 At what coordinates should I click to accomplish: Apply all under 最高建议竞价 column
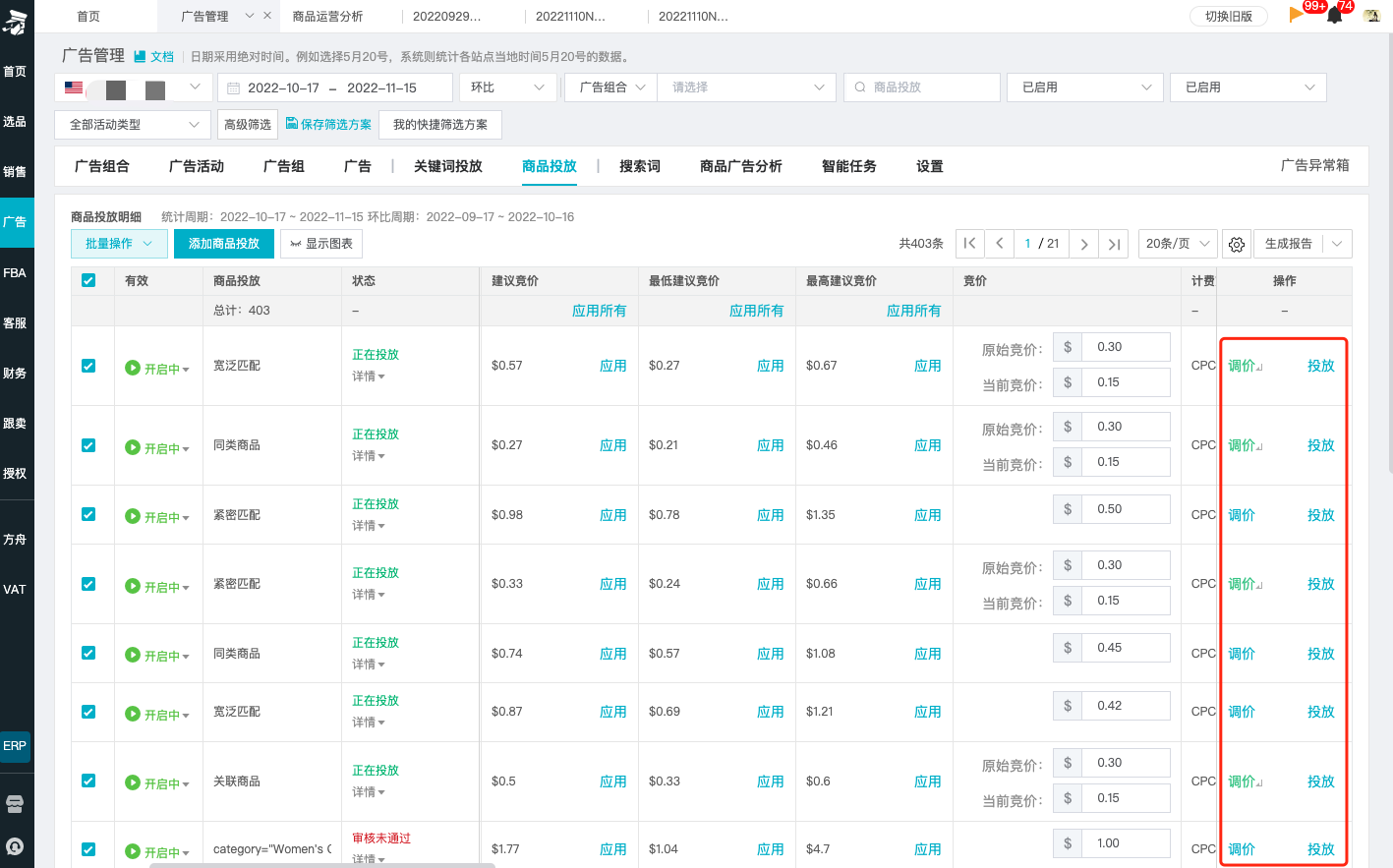(x=913, y=311)
